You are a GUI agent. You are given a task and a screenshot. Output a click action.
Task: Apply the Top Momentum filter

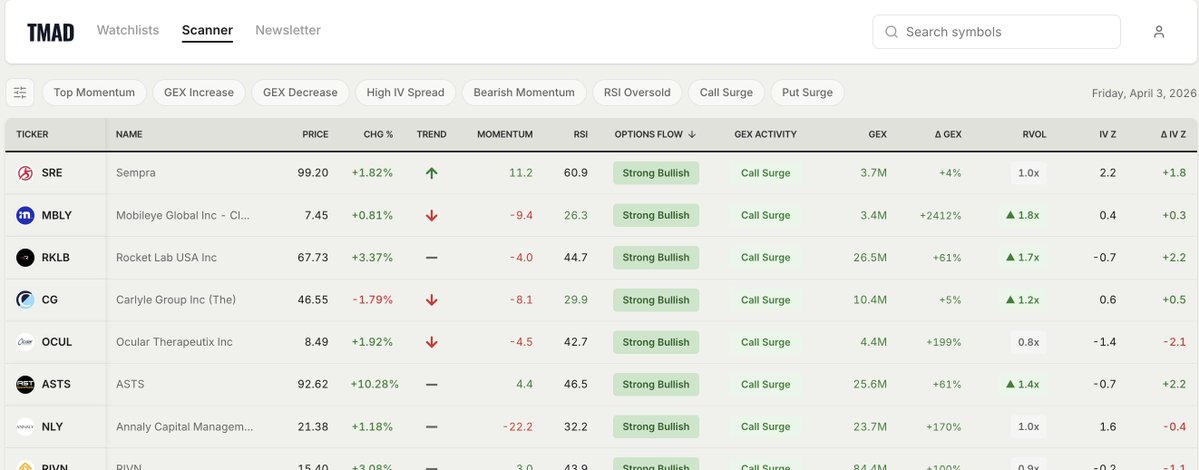click(94, 92)
